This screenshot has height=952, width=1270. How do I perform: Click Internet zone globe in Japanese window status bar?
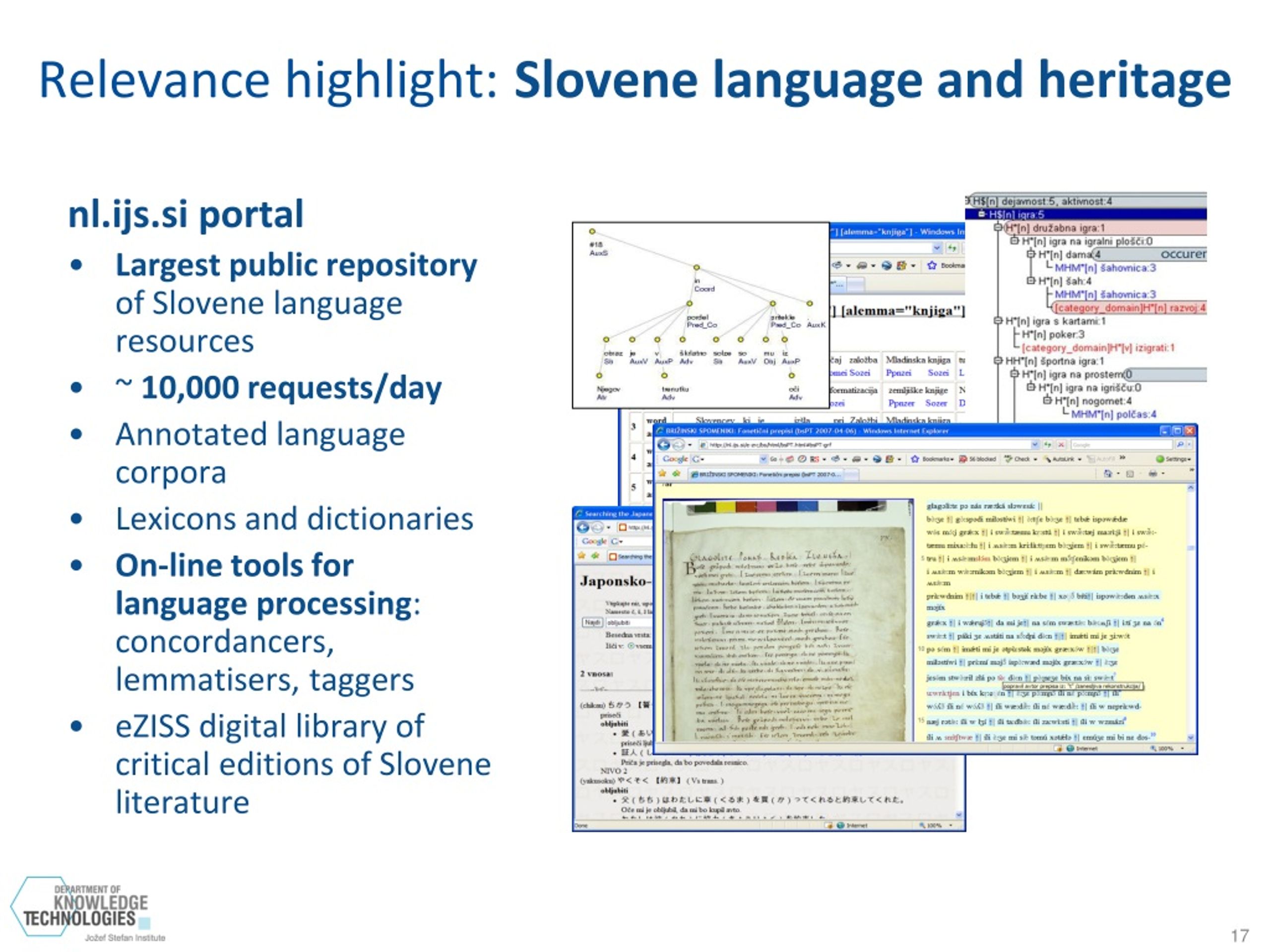click(841, 825)
